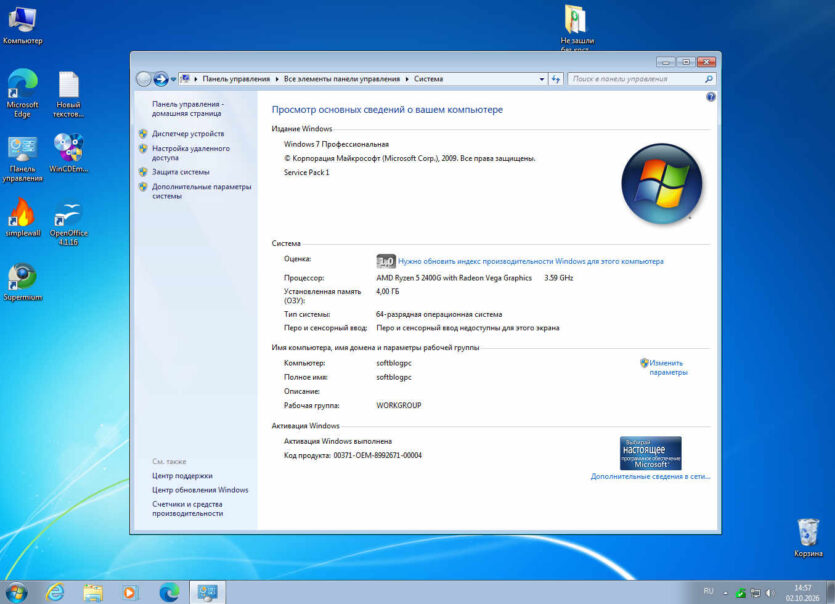Show hidden tray icons arrow
This screenshot has width=835, height=604.
pyautogui.click(x=725, y=593)
